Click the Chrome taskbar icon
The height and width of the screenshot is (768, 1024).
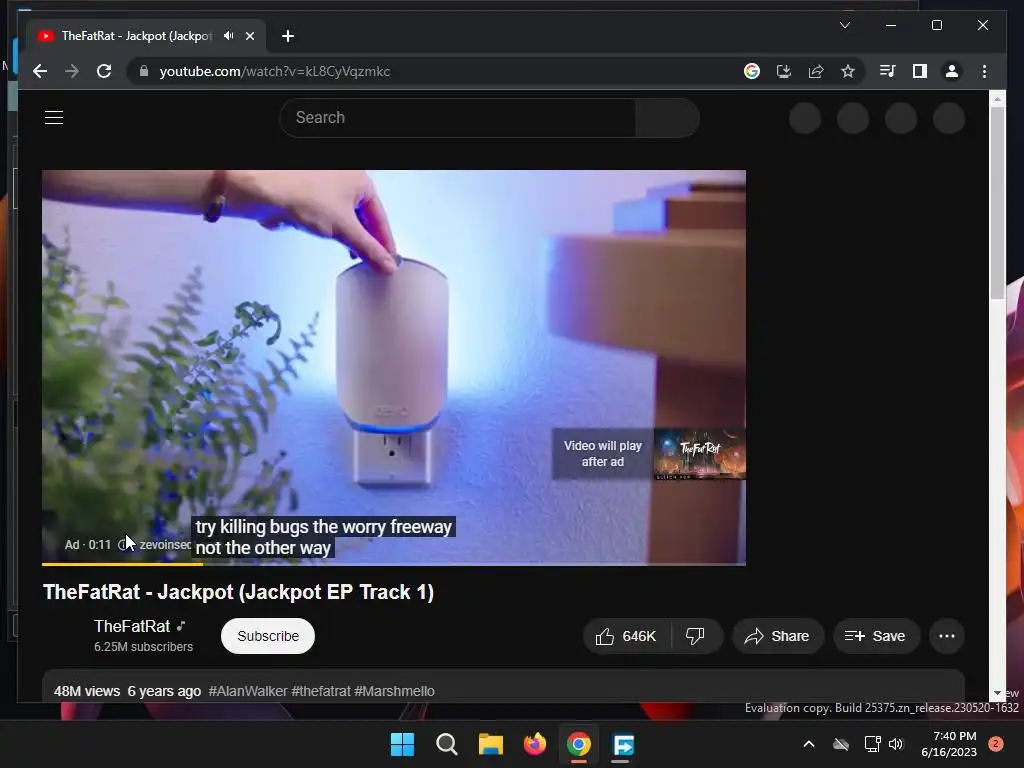[x=579, y=744]
